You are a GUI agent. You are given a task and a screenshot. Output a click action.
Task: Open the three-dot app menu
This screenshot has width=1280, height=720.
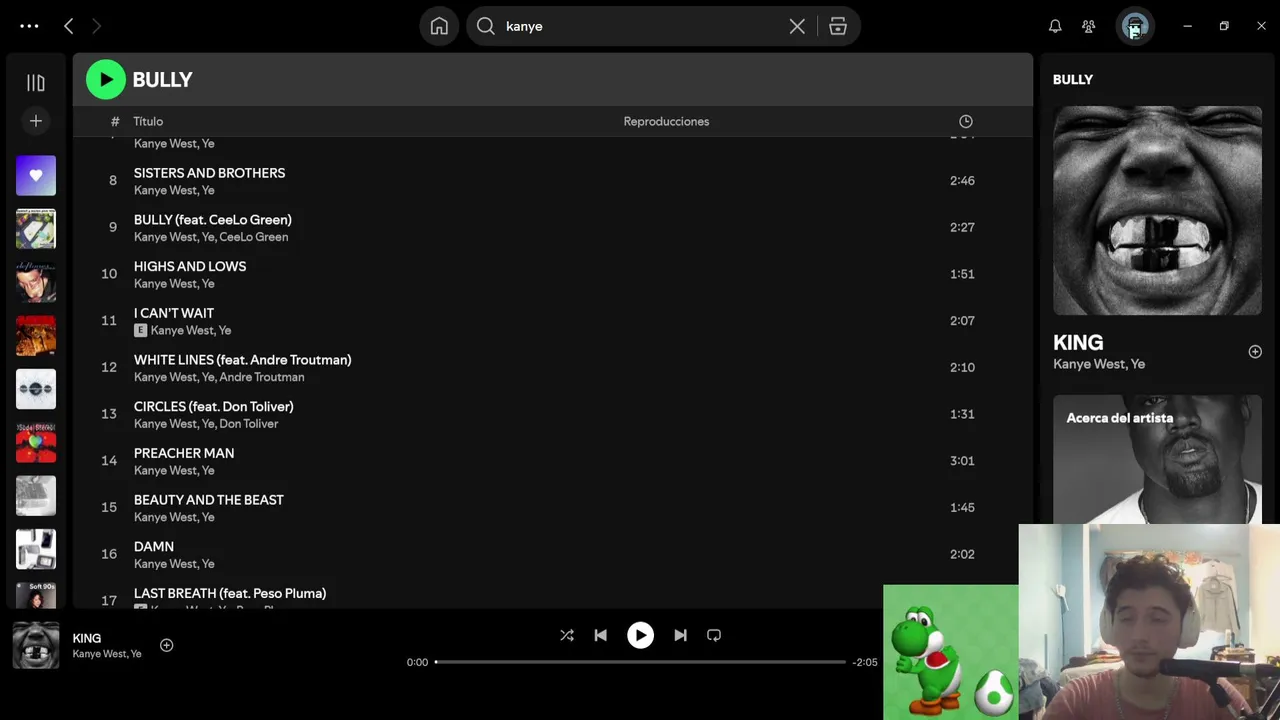click(29, 26)
